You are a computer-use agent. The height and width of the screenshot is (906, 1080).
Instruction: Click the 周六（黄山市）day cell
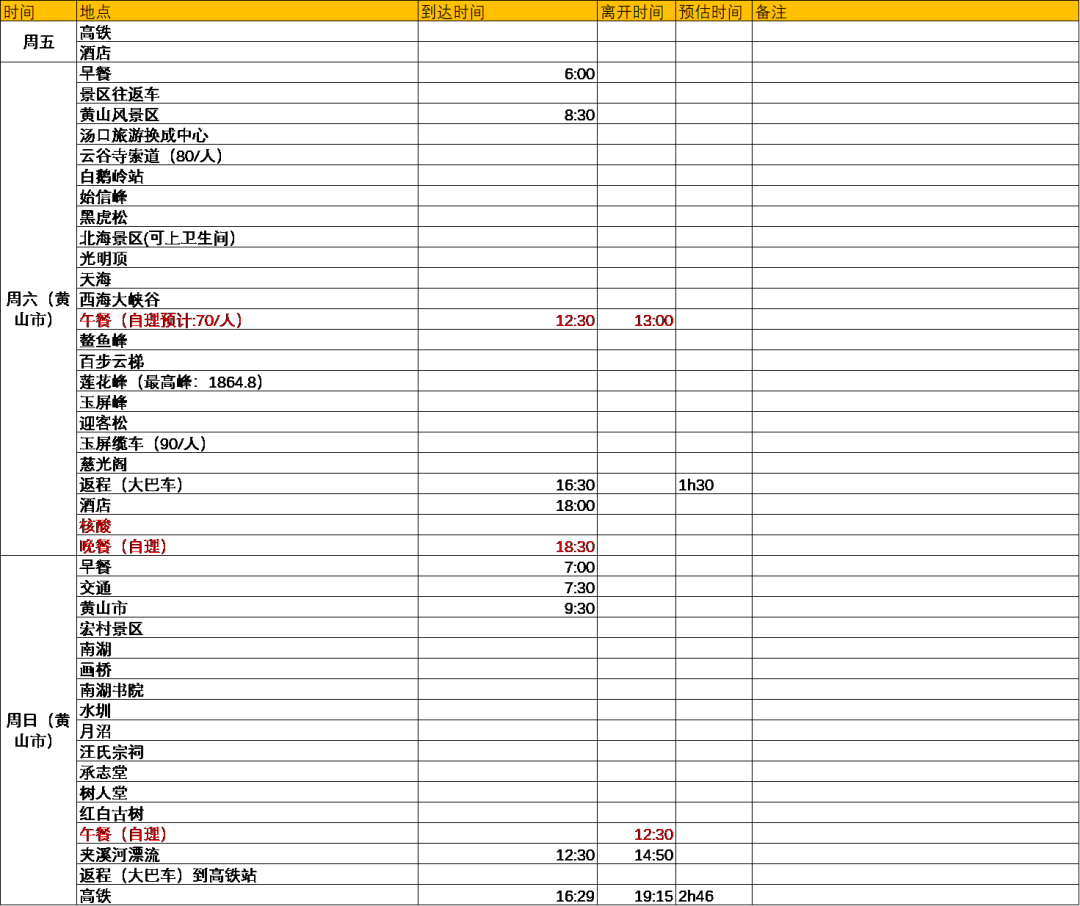click(x=39, y=309)
